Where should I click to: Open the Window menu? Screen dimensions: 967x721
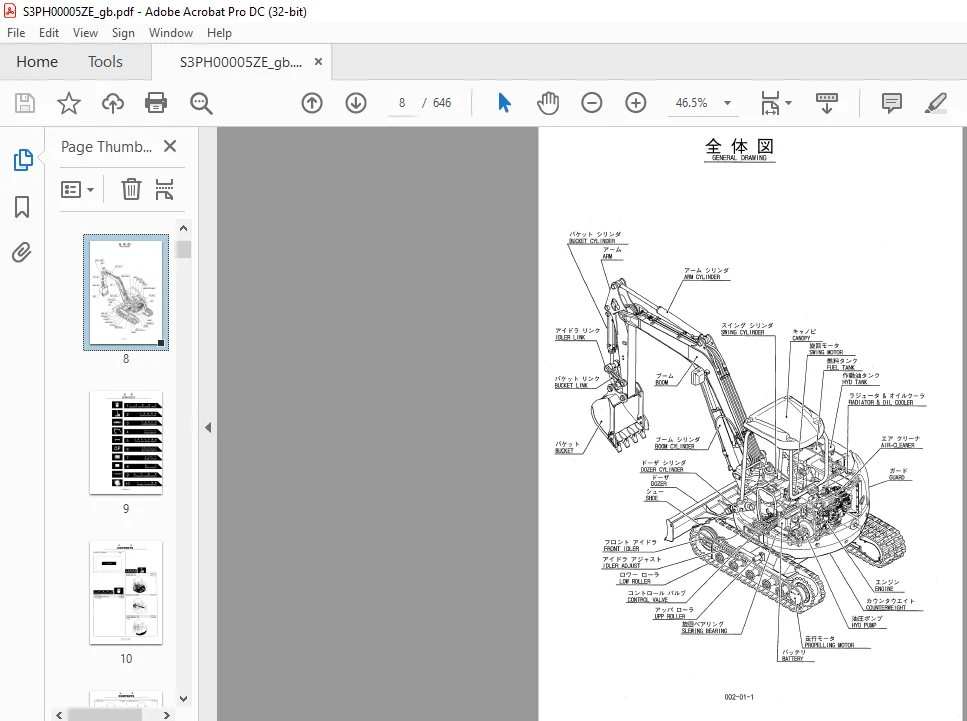pos(171,33)
